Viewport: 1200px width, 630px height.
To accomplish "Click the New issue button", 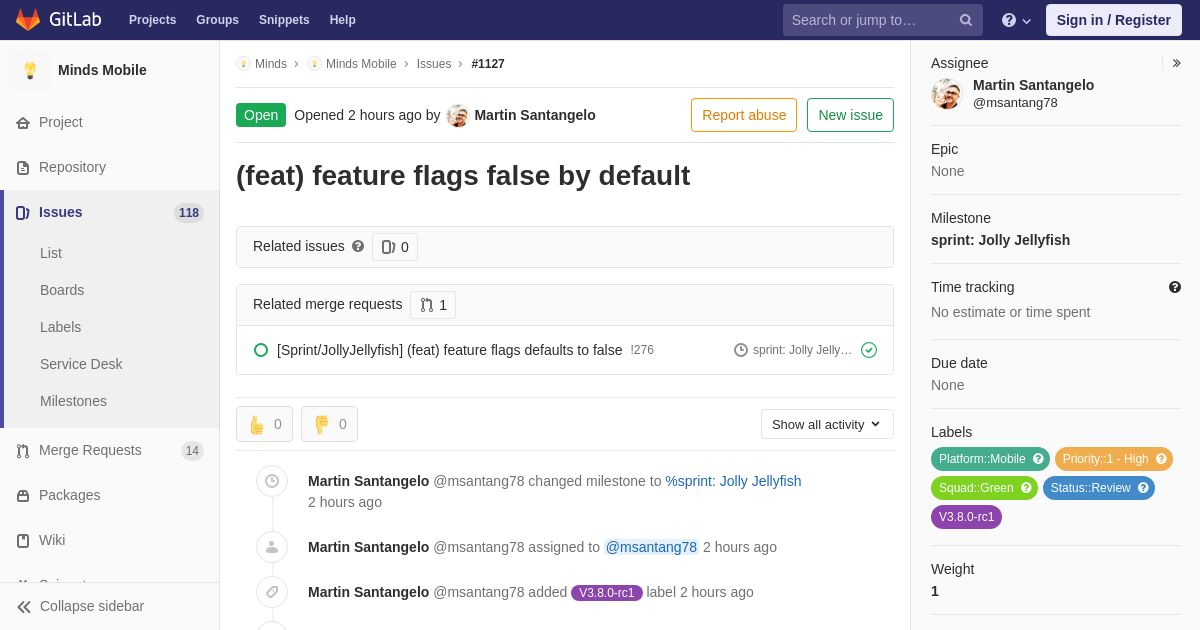I will pos(850,115).
